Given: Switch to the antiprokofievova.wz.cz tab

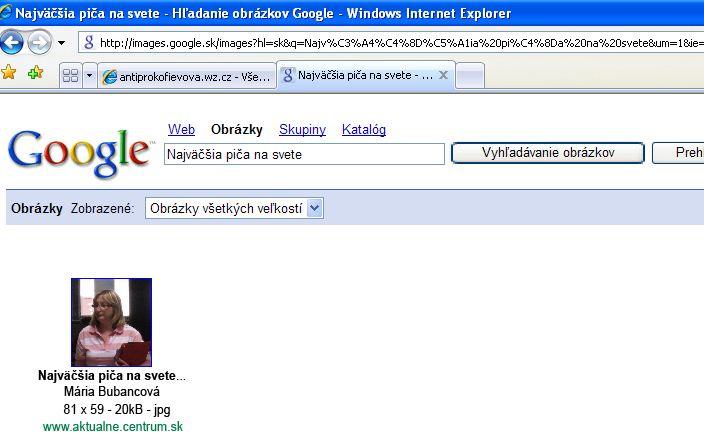Looking at the screenshot, I should tap(187, 77).
